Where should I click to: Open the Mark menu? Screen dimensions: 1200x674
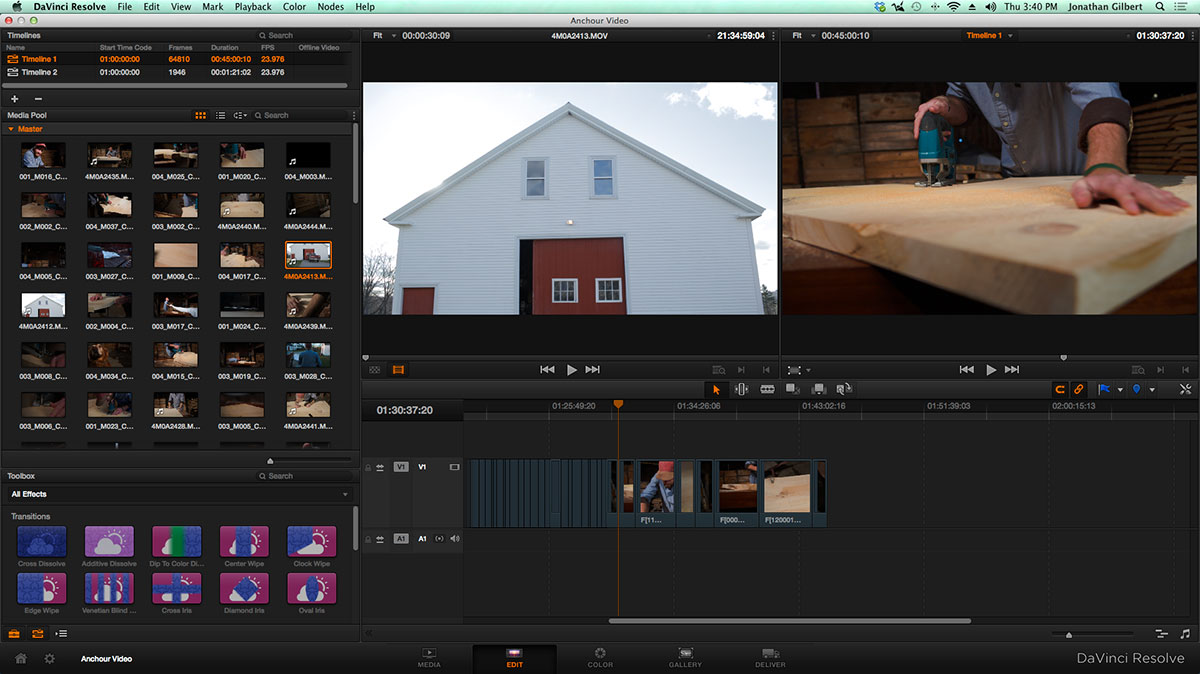212,7
